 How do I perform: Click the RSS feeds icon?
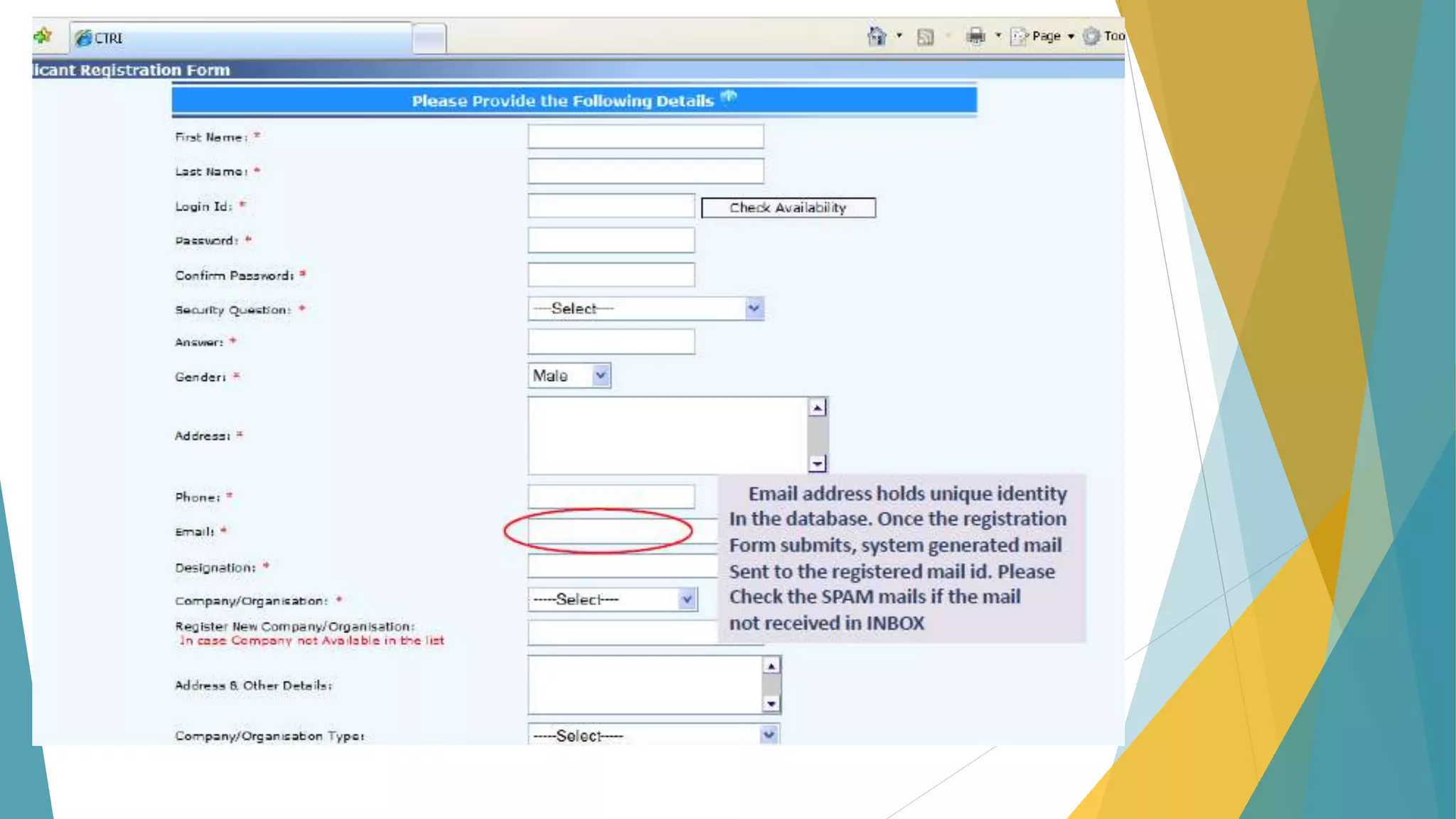925,37
